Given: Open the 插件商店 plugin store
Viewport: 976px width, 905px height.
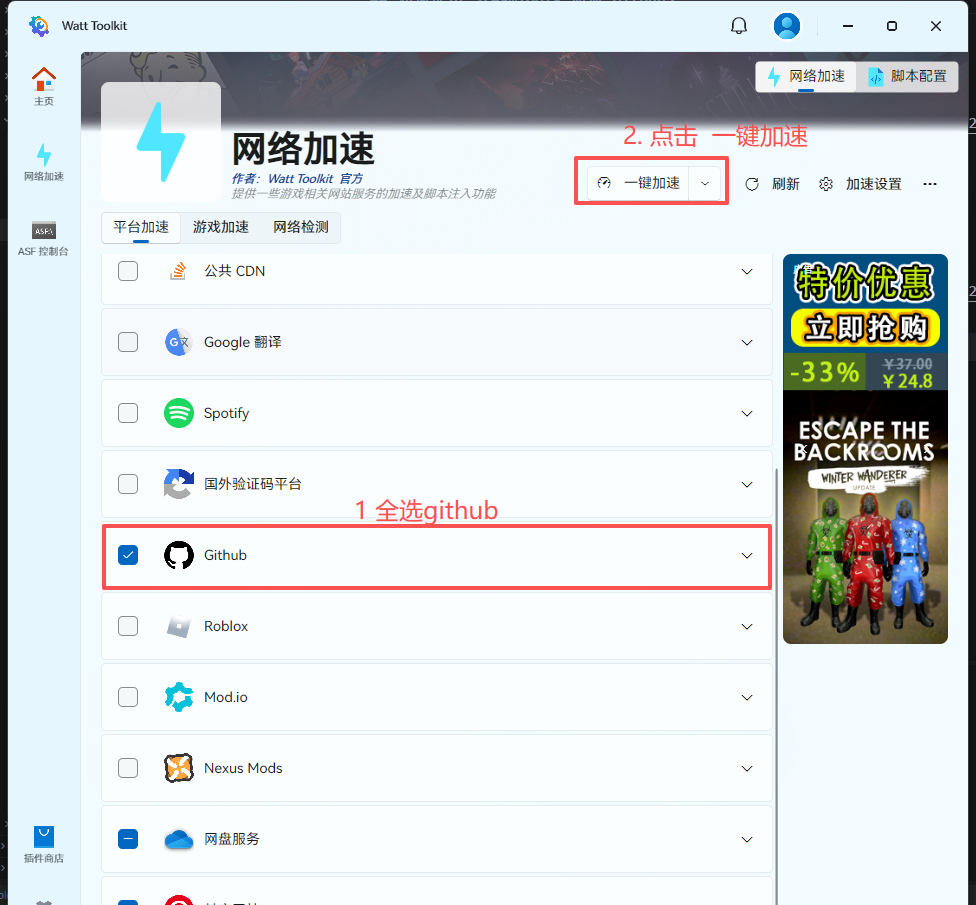Looking at the screenshot, I should [44, 845].
